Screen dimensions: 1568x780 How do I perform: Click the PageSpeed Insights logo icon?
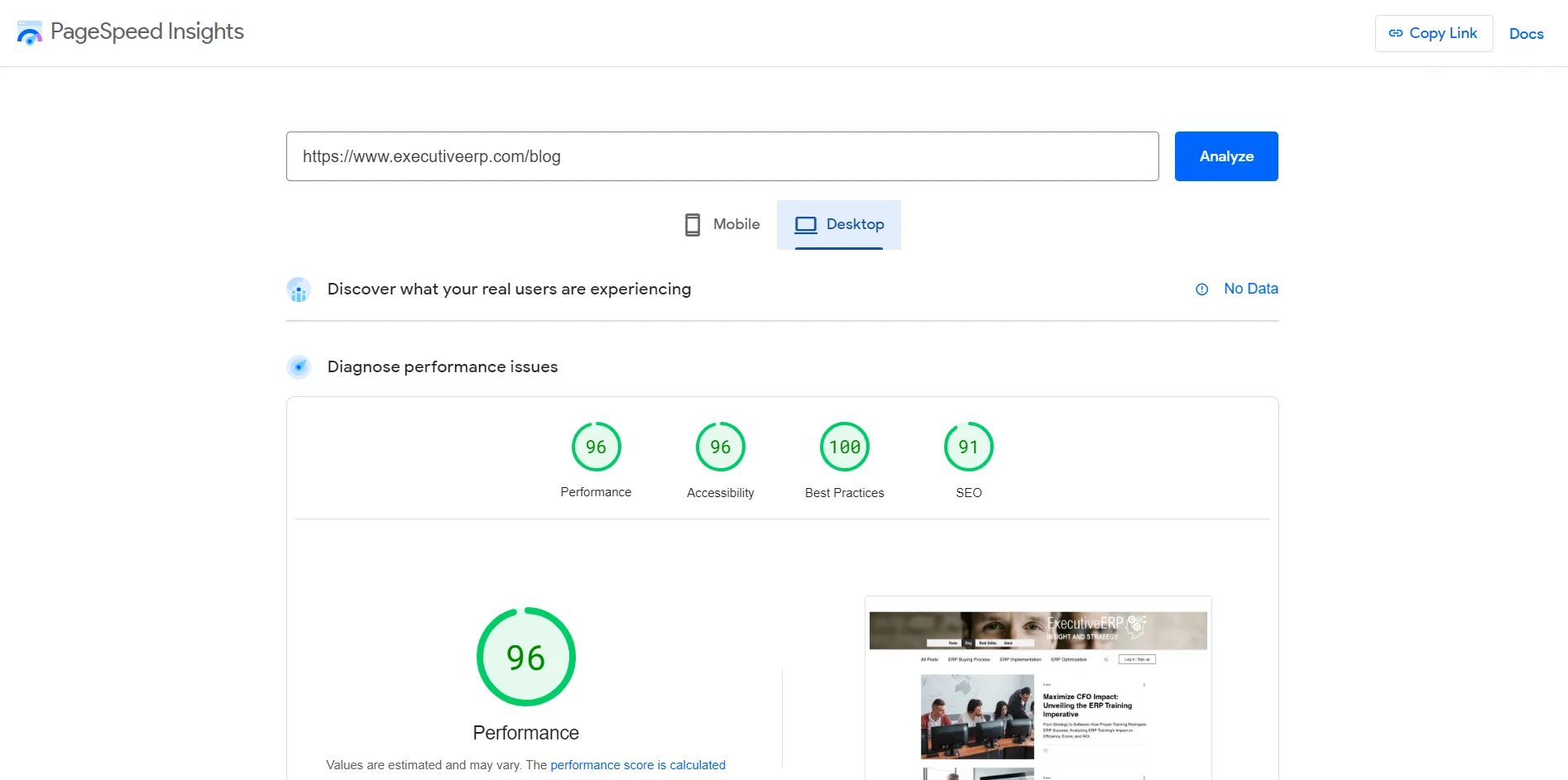tap(29, 33)
